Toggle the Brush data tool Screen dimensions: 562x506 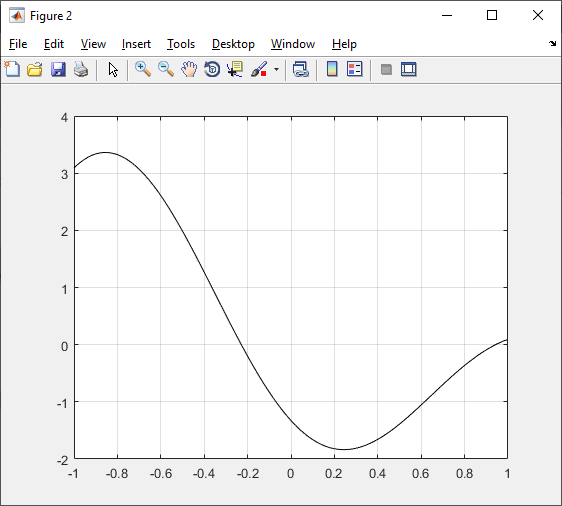click(x=259, y=69)
